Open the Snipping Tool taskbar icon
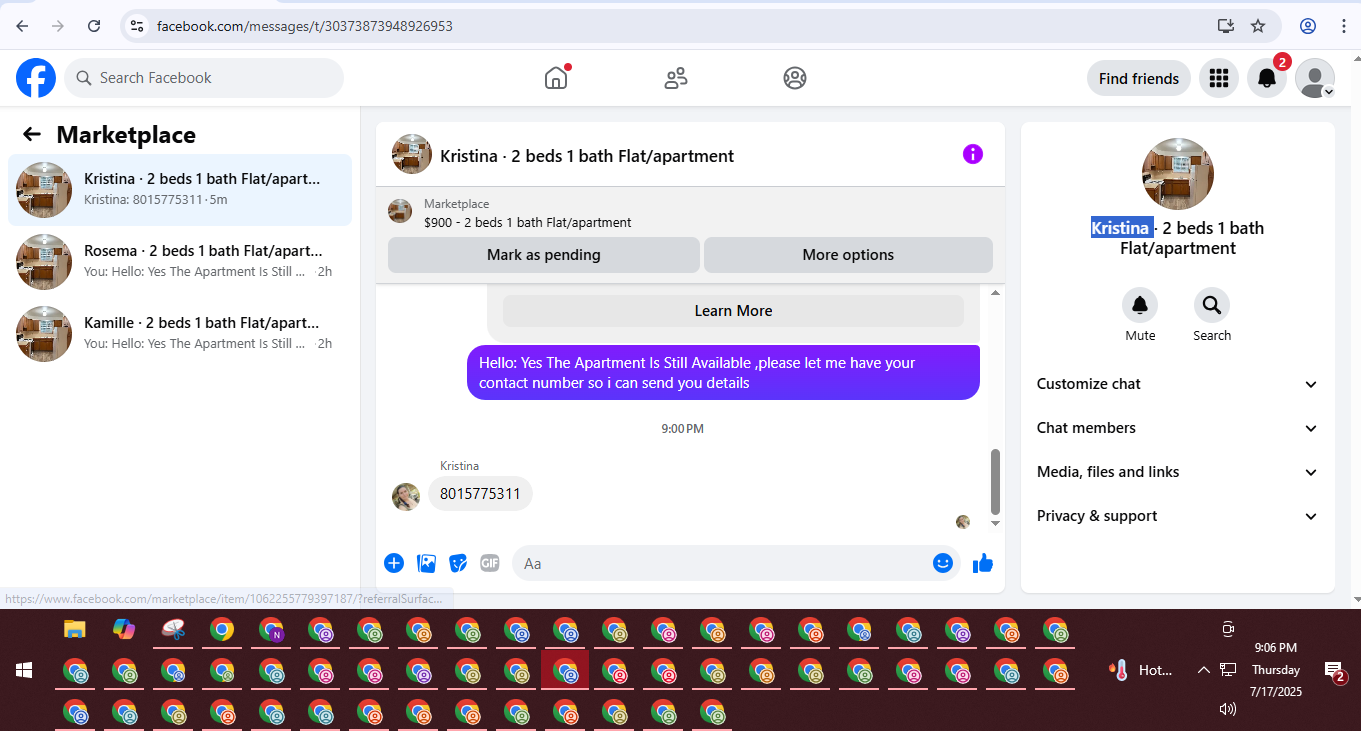 173,629
